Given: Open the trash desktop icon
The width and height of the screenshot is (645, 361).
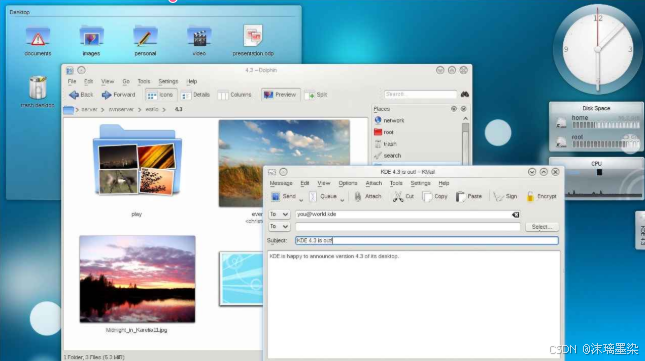Looking at the screenshot, I should tap(37, 91).
